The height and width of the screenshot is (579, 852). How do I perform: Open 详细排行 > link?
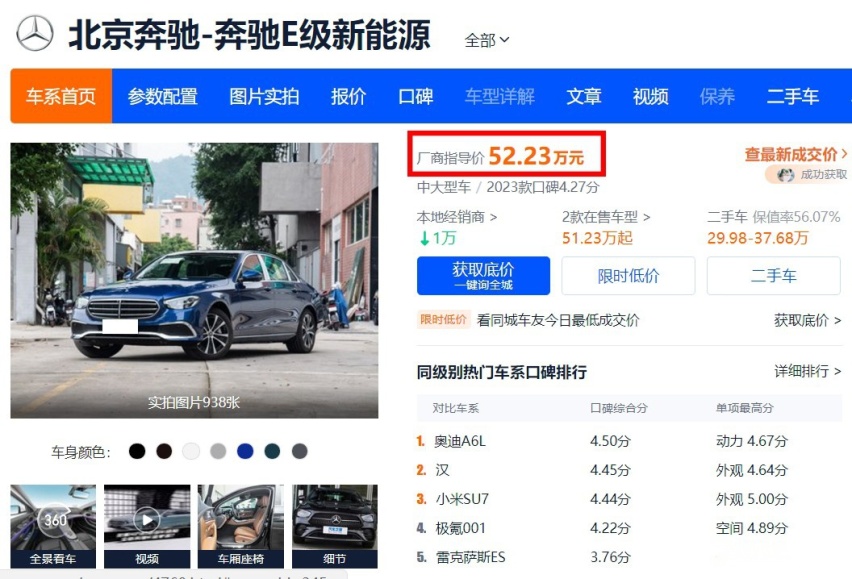tap(807, 372)
